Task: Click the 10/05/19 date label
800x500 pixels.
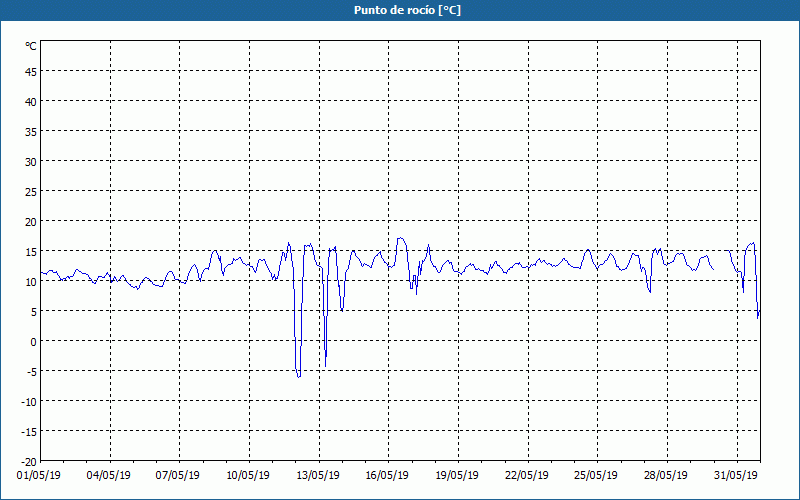Action: [247, 475]
